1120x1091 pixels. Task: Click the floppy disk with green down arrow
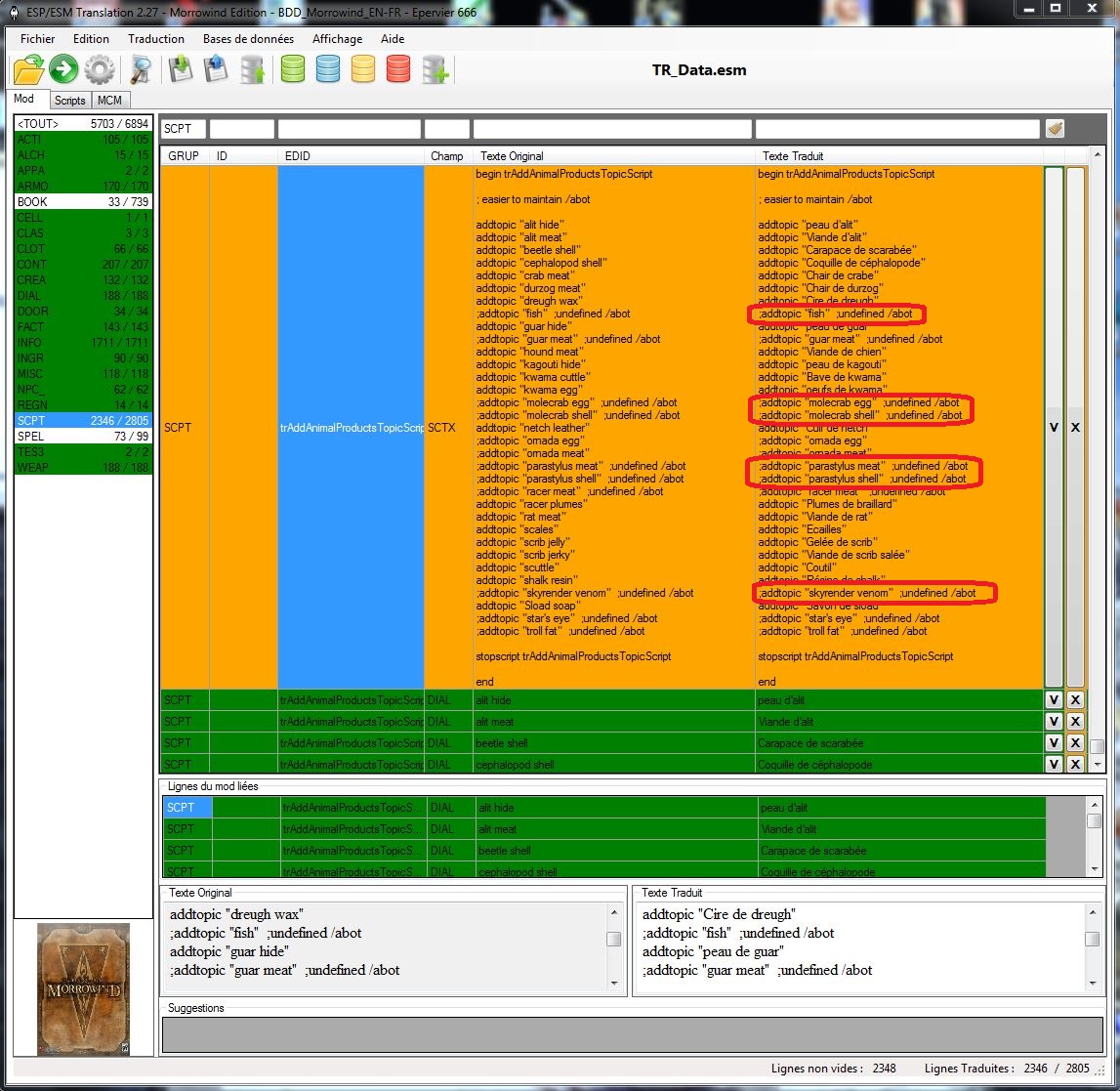coord(181,69)
